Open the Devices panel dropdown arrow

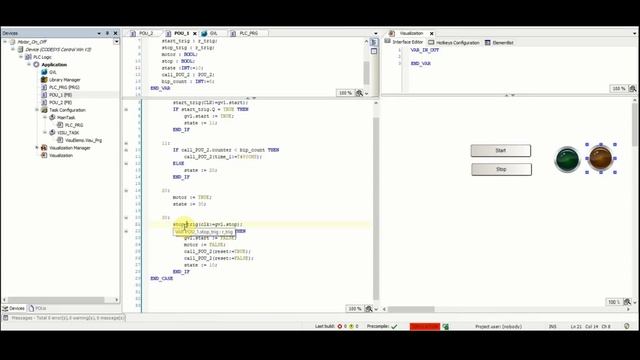pyautogui.click(x=99, y=33)
